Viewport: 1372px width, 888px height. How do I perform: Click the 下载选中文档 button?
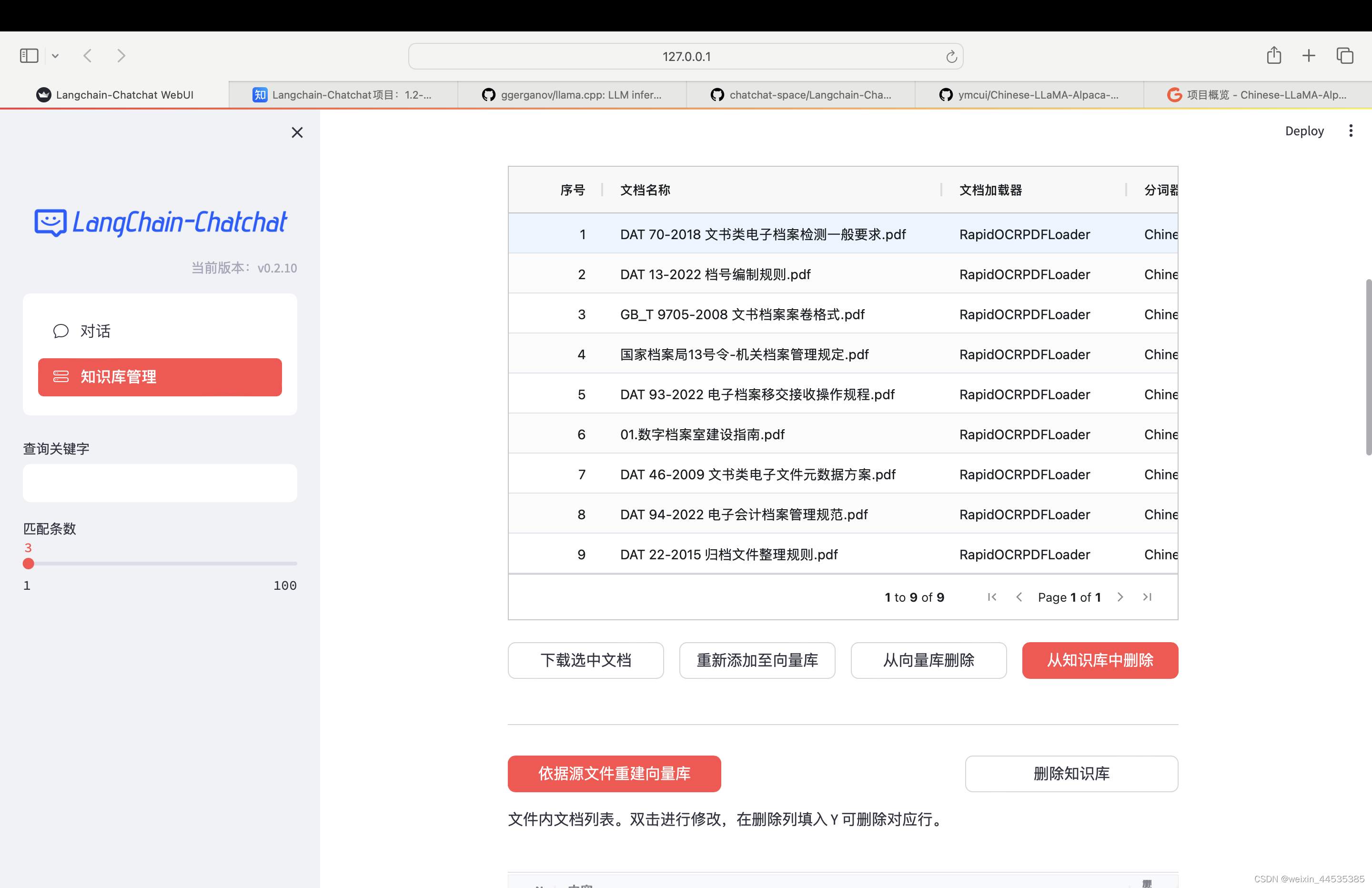pos(585,660)
